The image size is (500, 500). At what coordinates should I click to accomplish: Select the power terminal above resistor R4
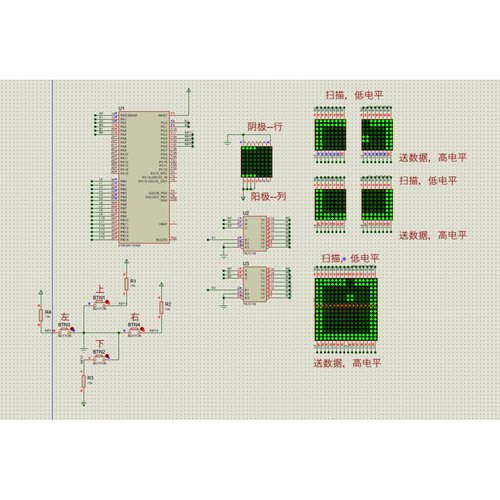41,293
